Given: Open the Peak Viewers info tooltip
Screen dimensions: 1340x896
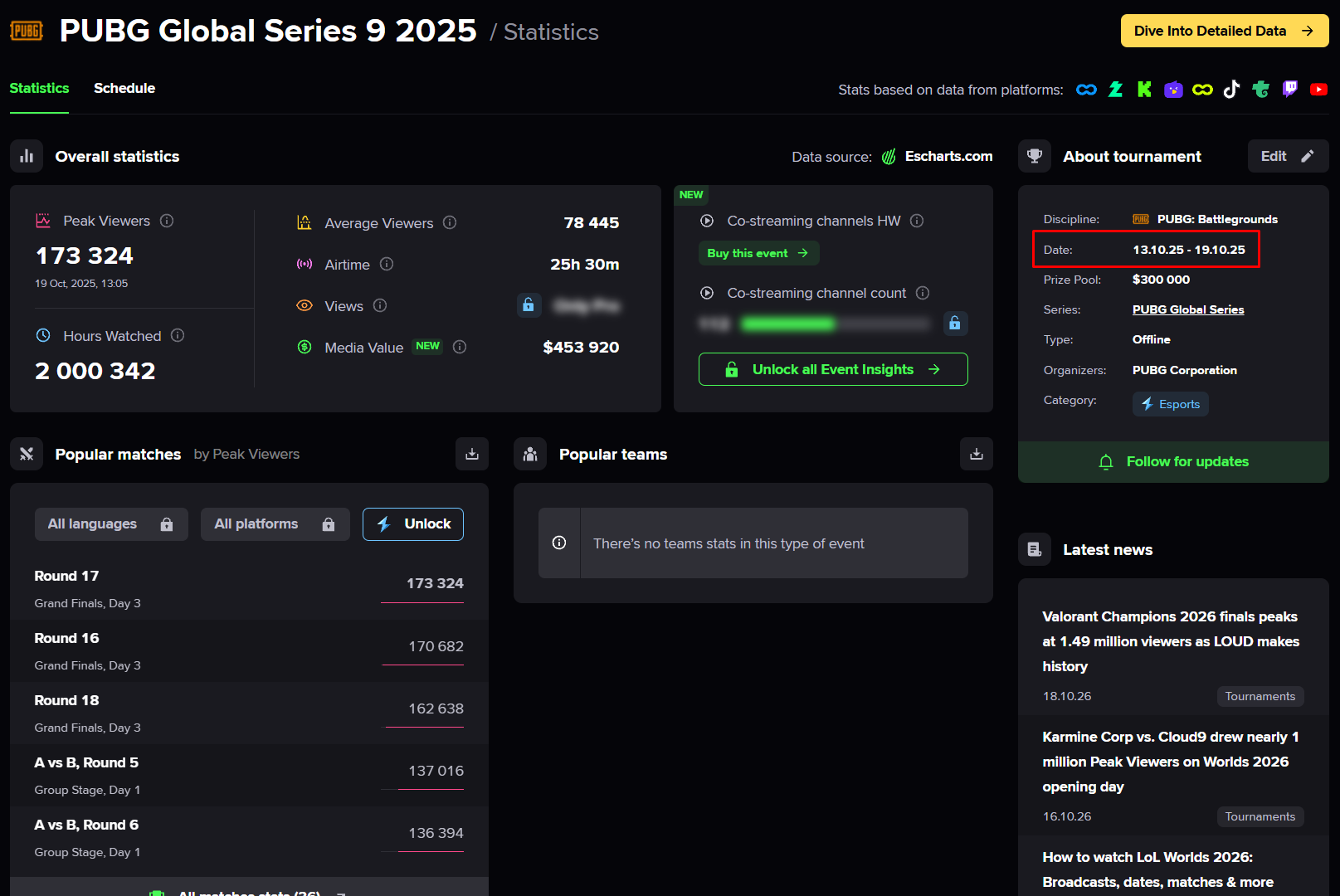Looking at the screenshot, I should pos(167,221).
